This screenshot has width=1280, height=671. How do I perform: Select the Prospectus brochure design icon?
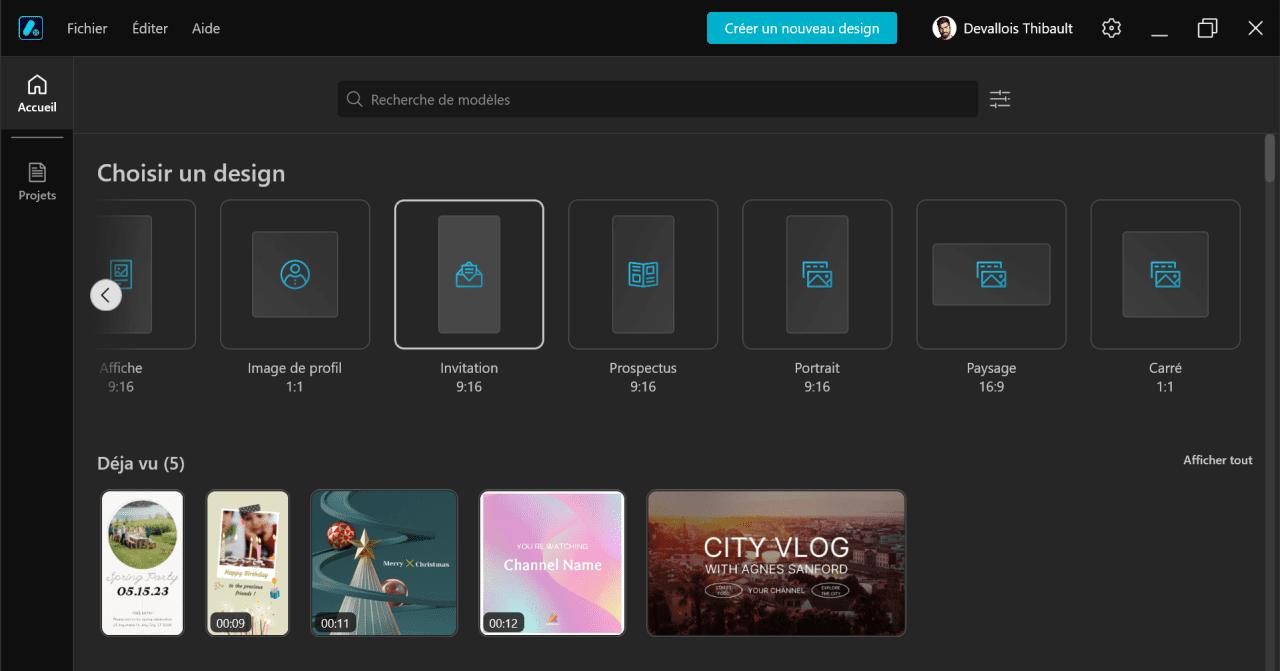(x=643, y=274)
